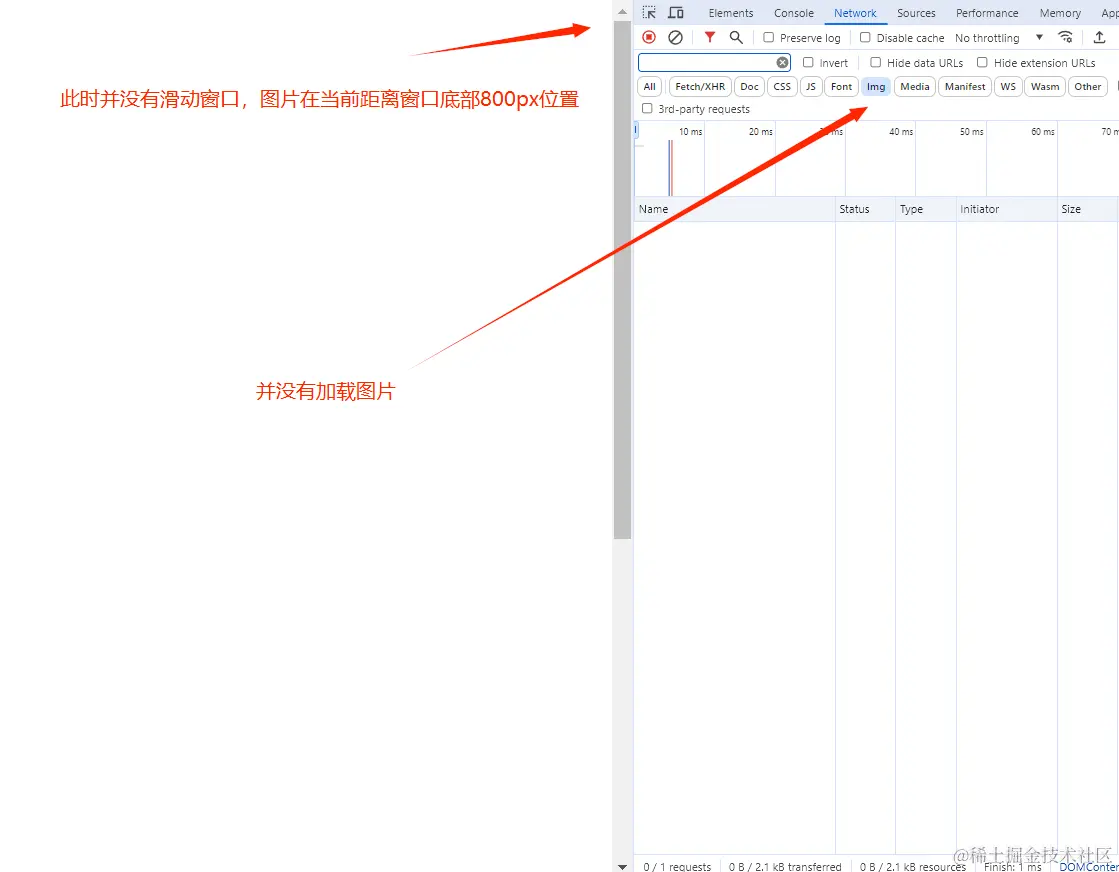This screenshot has width=1119, height=872.
Task: Open the Memory tab
Action: point(1060,13)
